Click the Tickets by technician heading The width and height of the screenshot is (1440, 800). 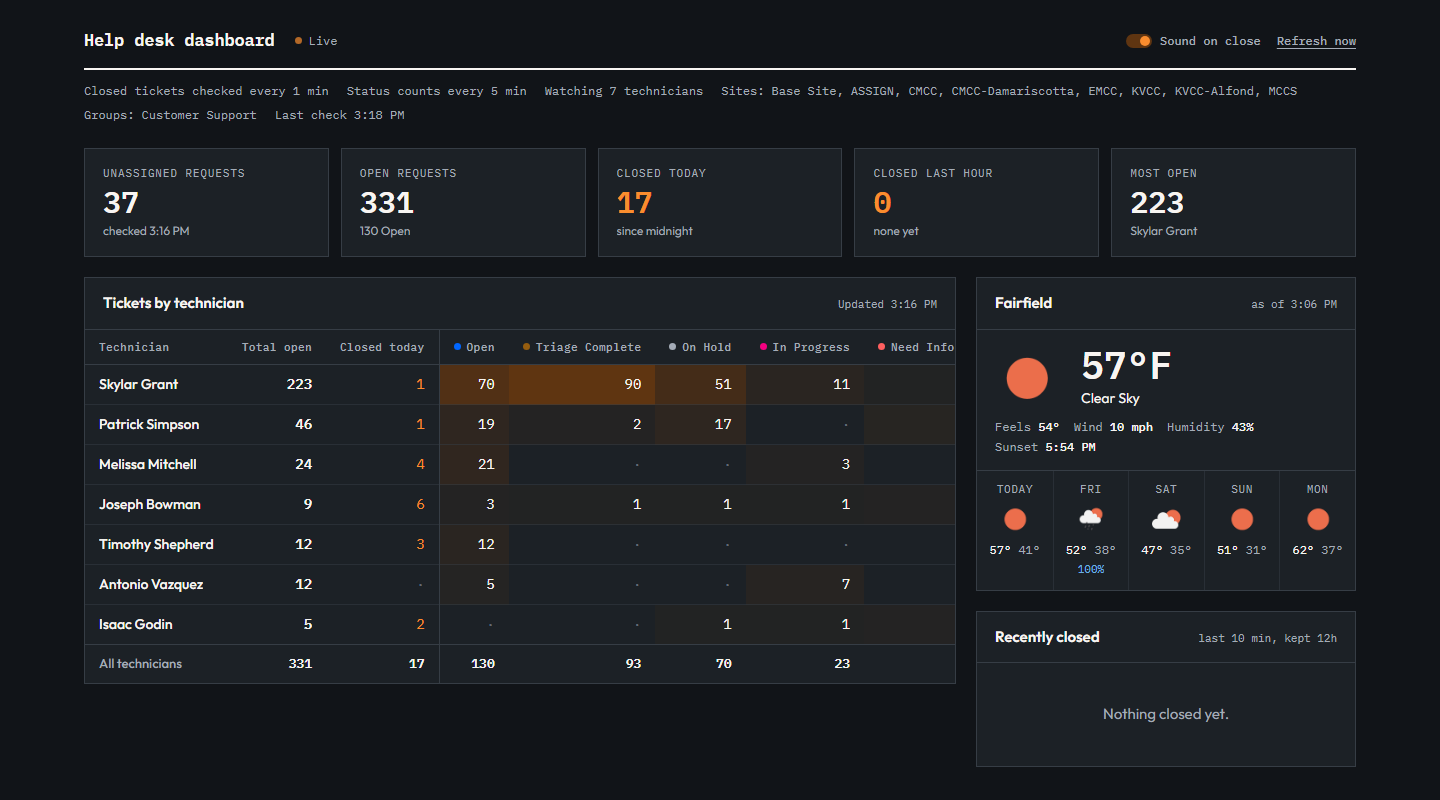click(x=173, y=303)
